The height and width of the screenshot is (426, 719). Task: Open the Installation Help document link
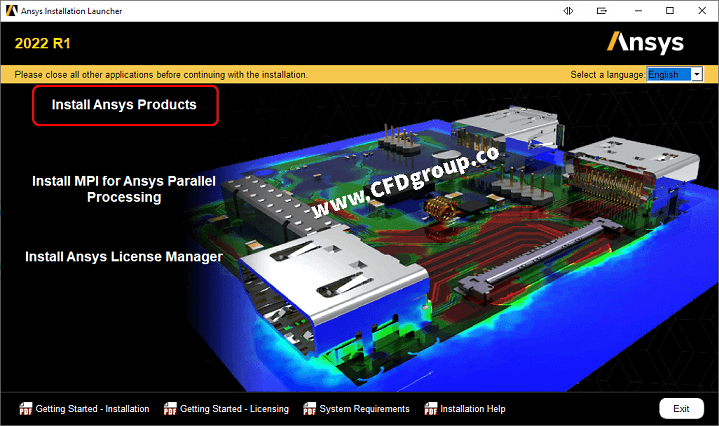click(x=473, y=409)
